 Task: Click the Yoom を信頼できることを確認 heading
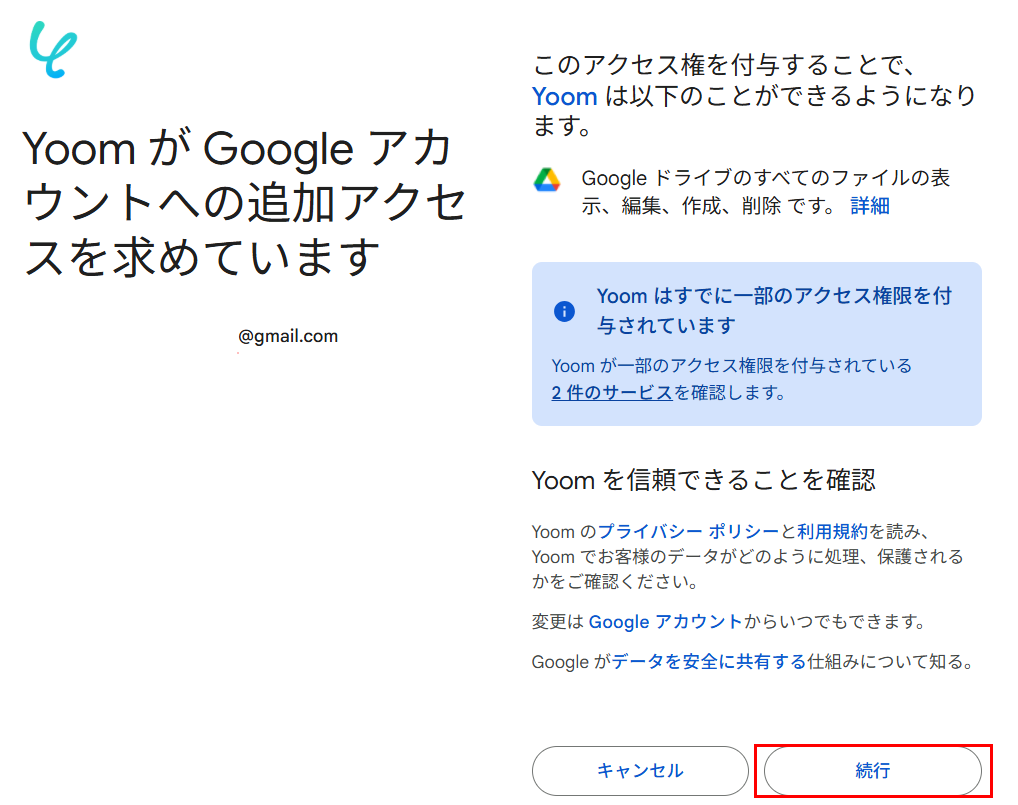pyautogui.click(x=703, y=480)
